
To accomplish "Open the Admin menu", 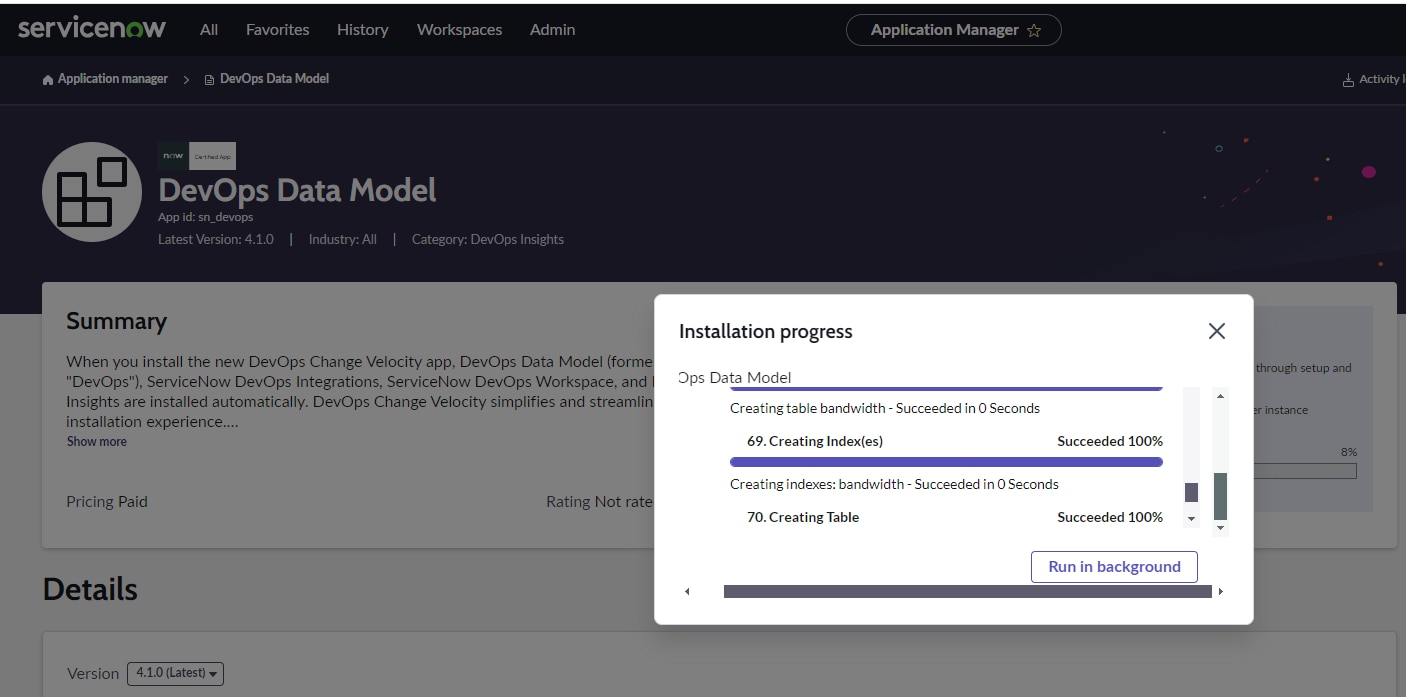I will pos(552,30).
